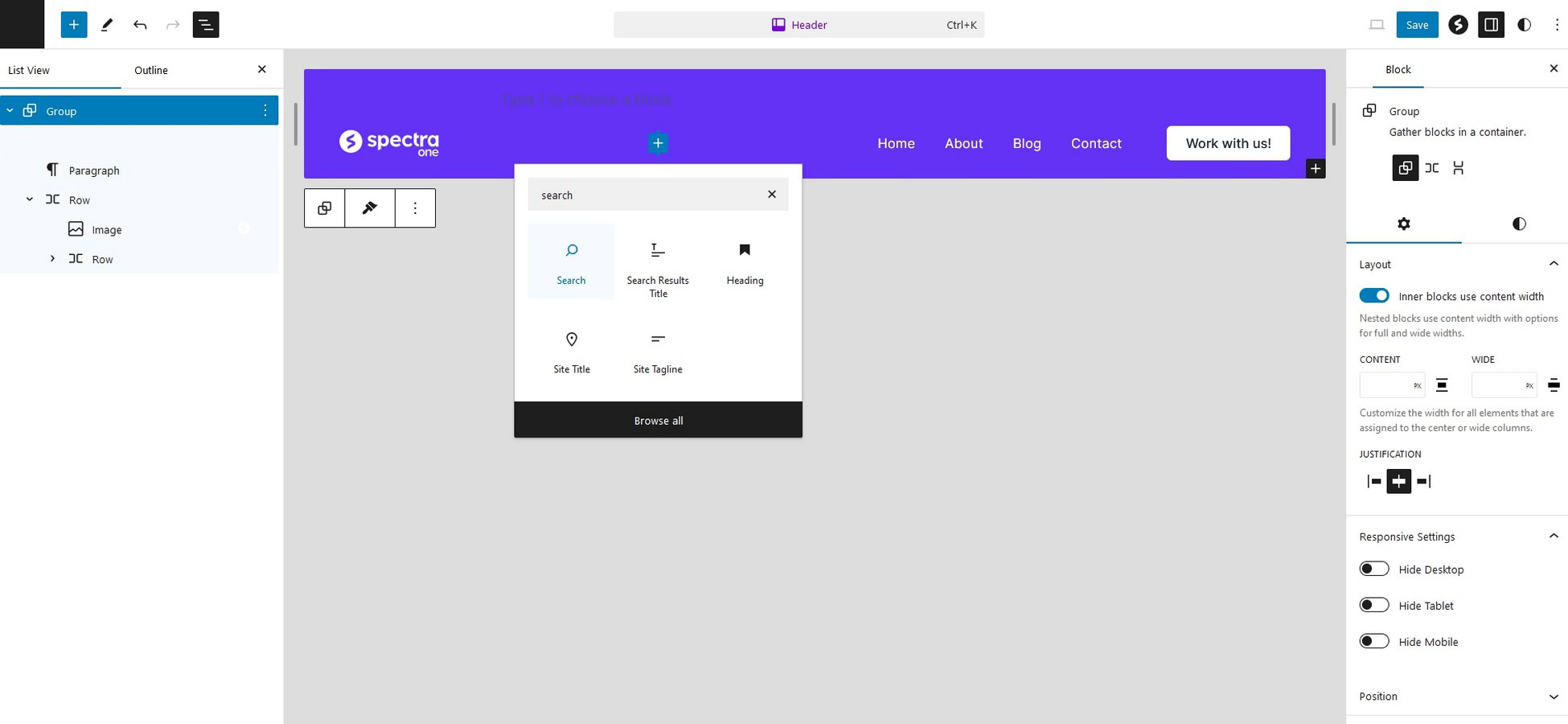
Task: Clear the block search field
Action: pyautogui.click(x=772, y=194)
